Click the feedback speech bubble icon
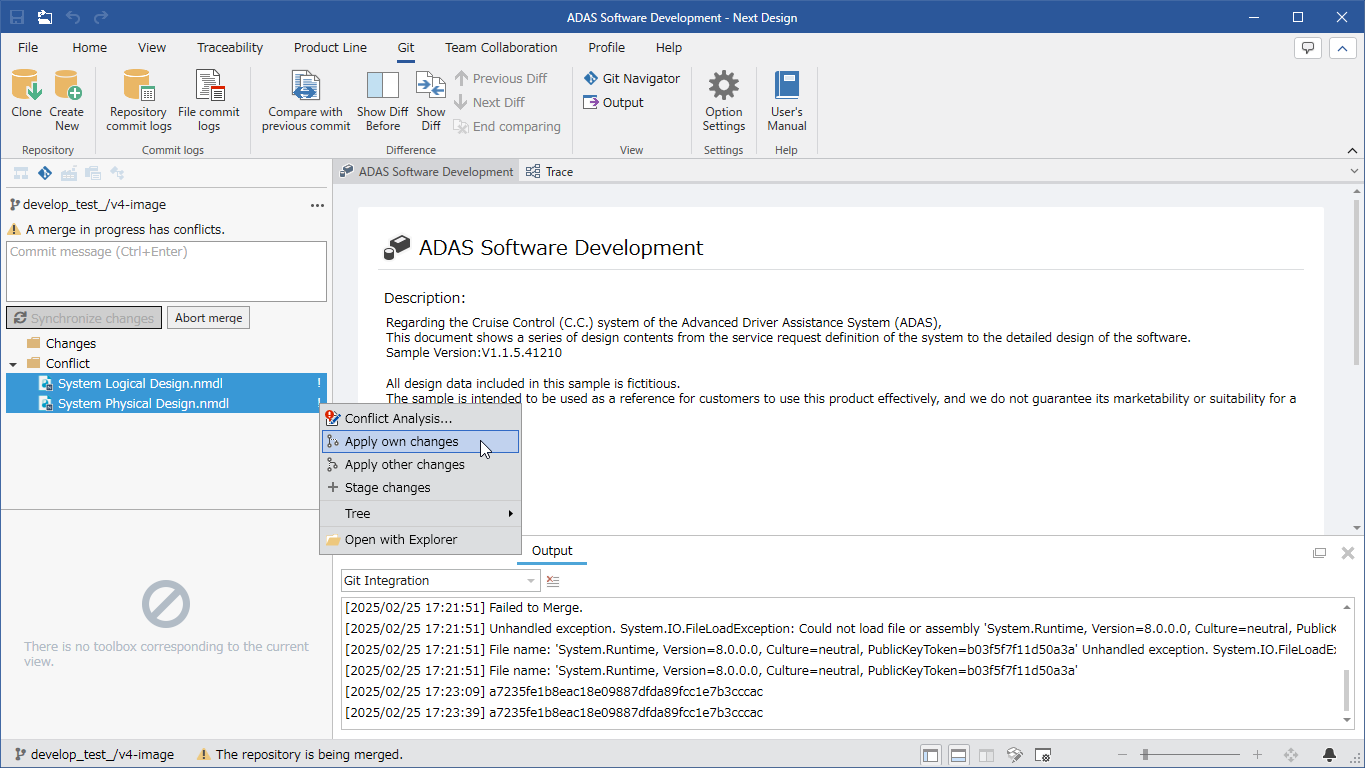1365x768 pixels. tap(1307, 47)
